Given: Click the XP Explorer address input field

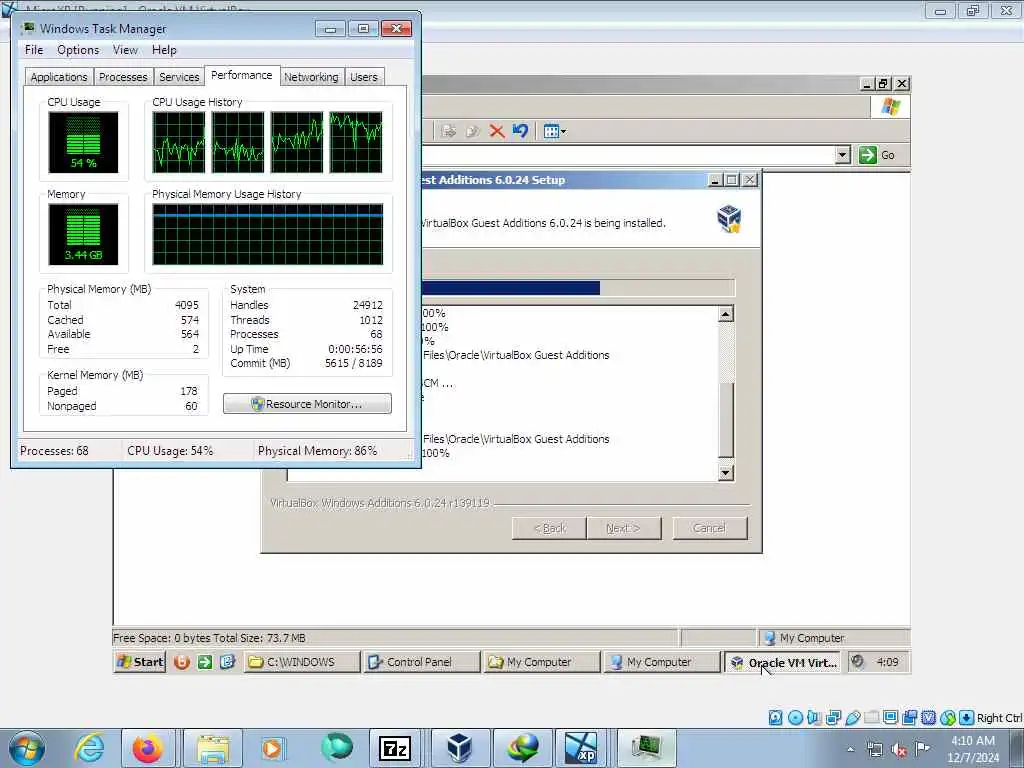Looking at the screenshot, I should (x=628, y=155).
